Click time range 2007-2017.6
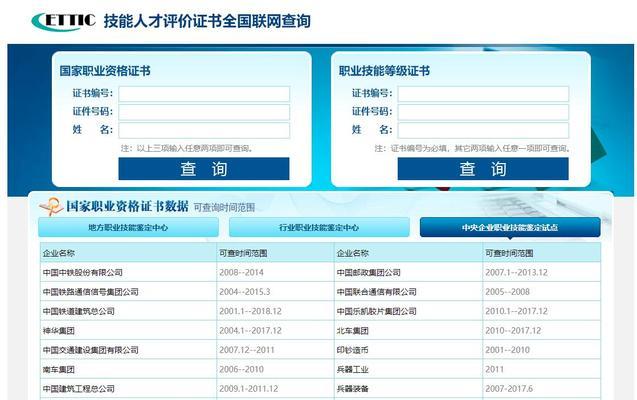 (x=509, y=389)
